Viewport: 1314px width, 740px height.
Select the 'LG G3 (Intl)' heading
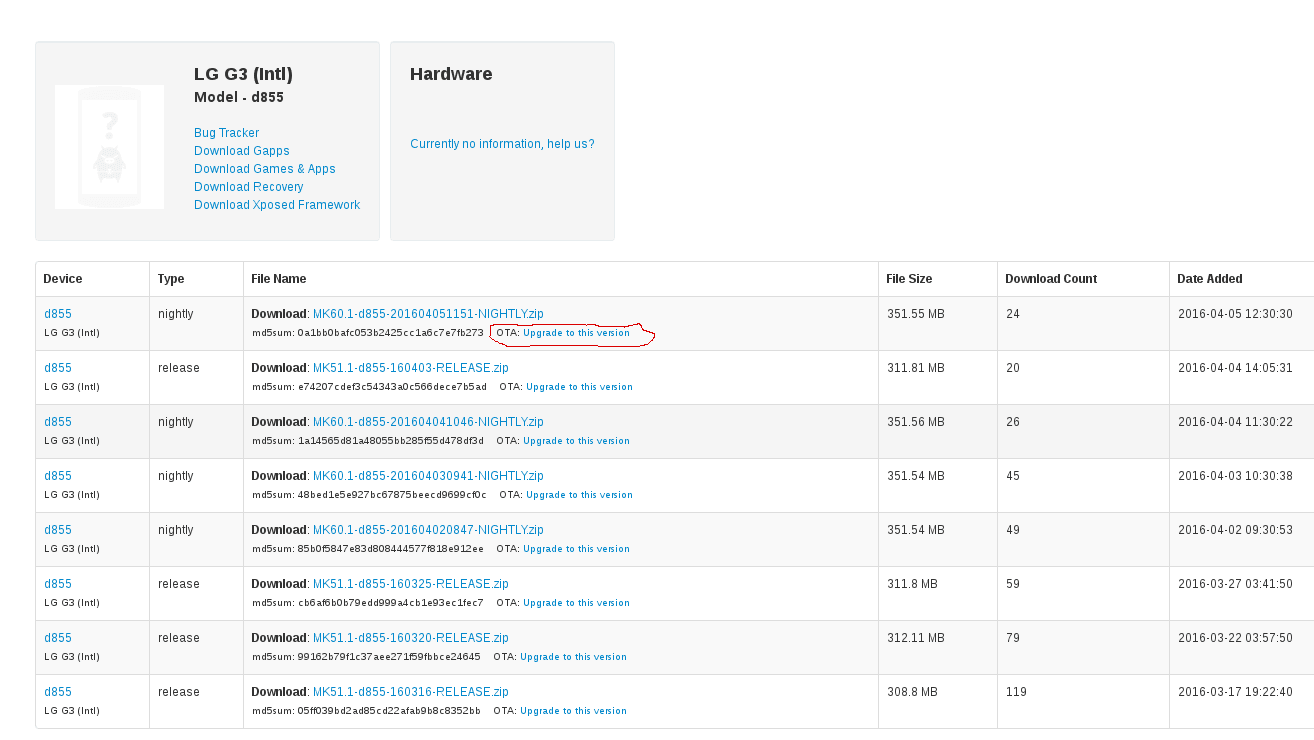click(243, 74)
